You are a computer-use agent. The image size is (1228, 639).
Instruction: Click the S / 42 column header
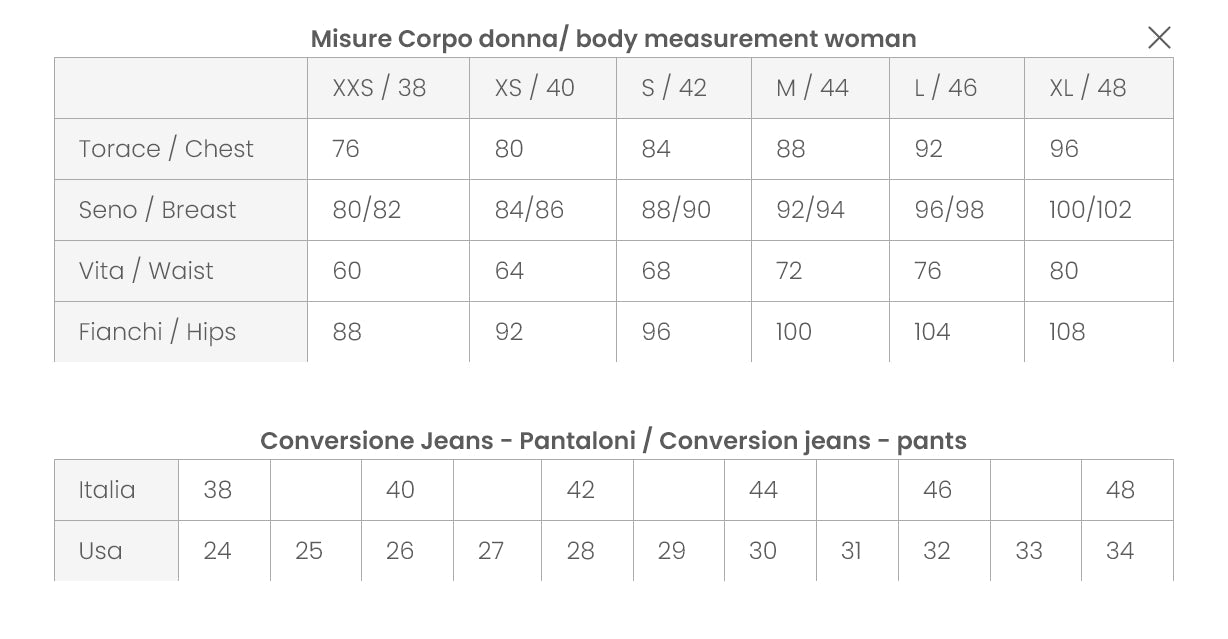(674, 88)
